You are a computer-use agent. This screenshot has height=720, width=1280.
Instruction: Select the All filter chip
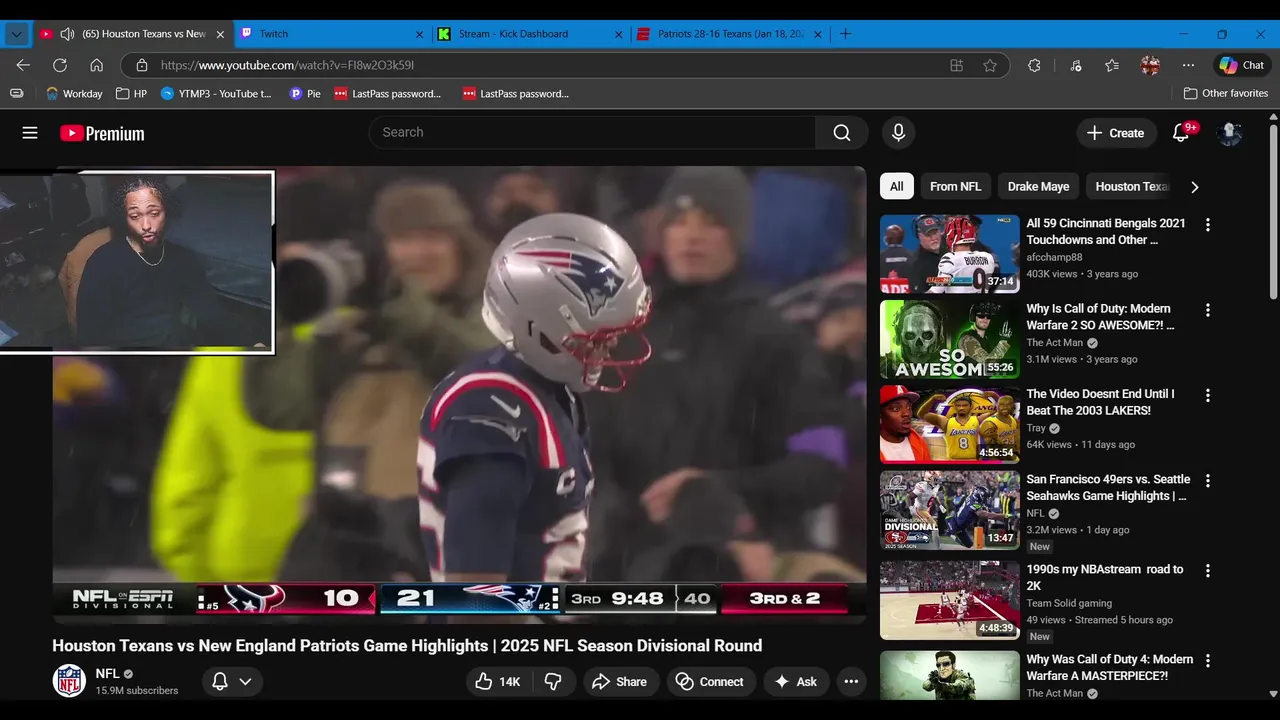(897, 187)
